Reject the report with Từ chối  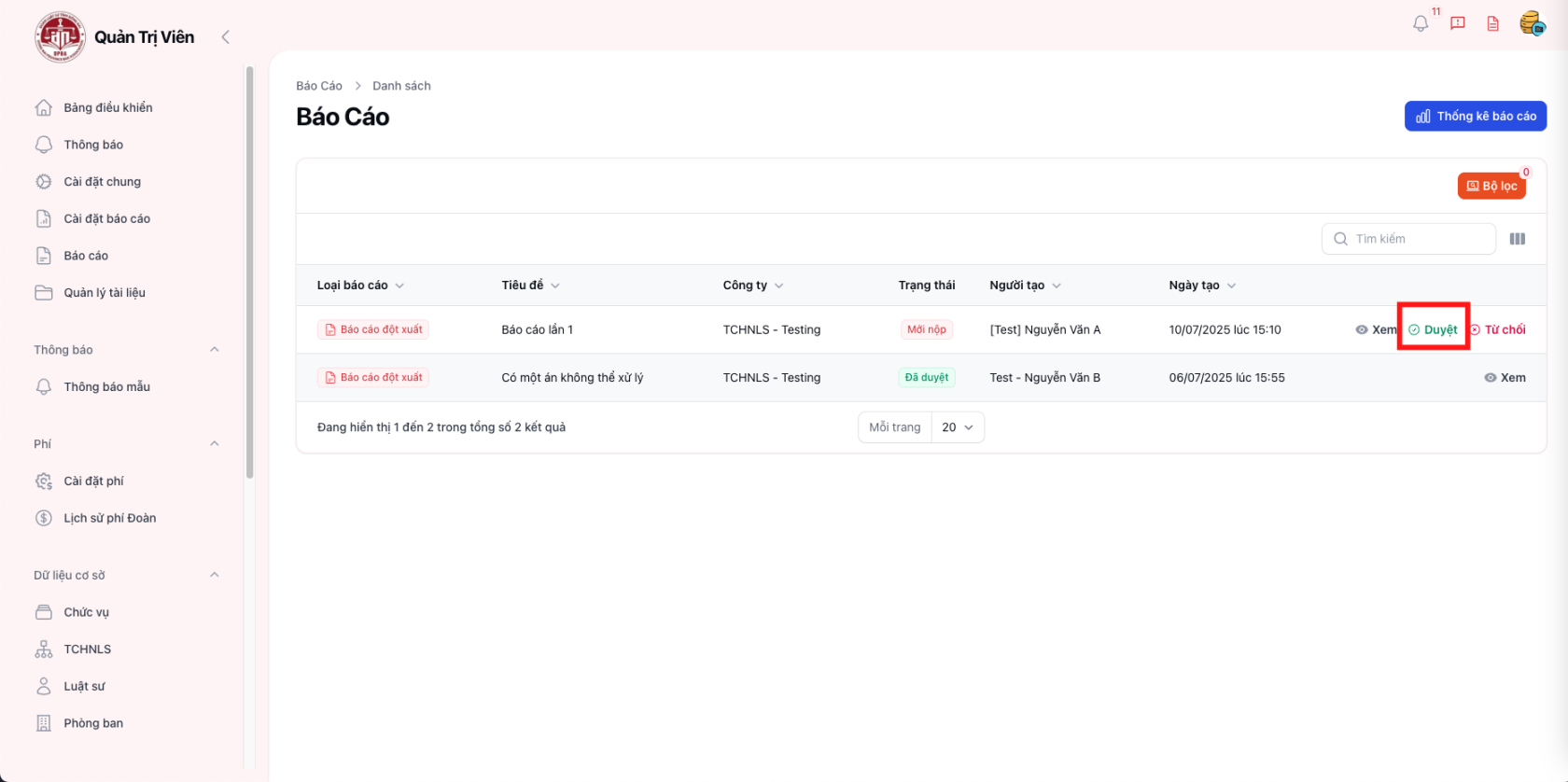click(x=1498, y=329)
